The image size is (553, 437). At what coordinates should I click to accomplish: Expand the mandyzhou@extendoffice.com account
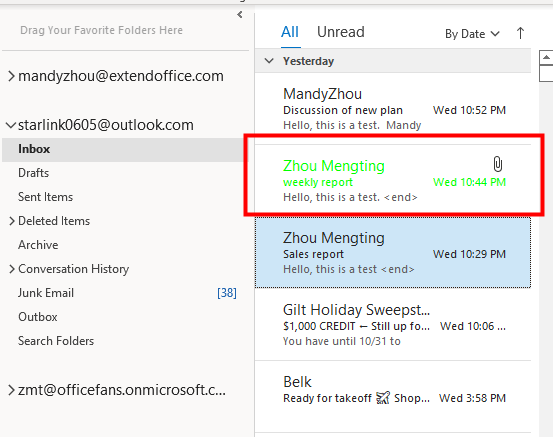[11, 76]
